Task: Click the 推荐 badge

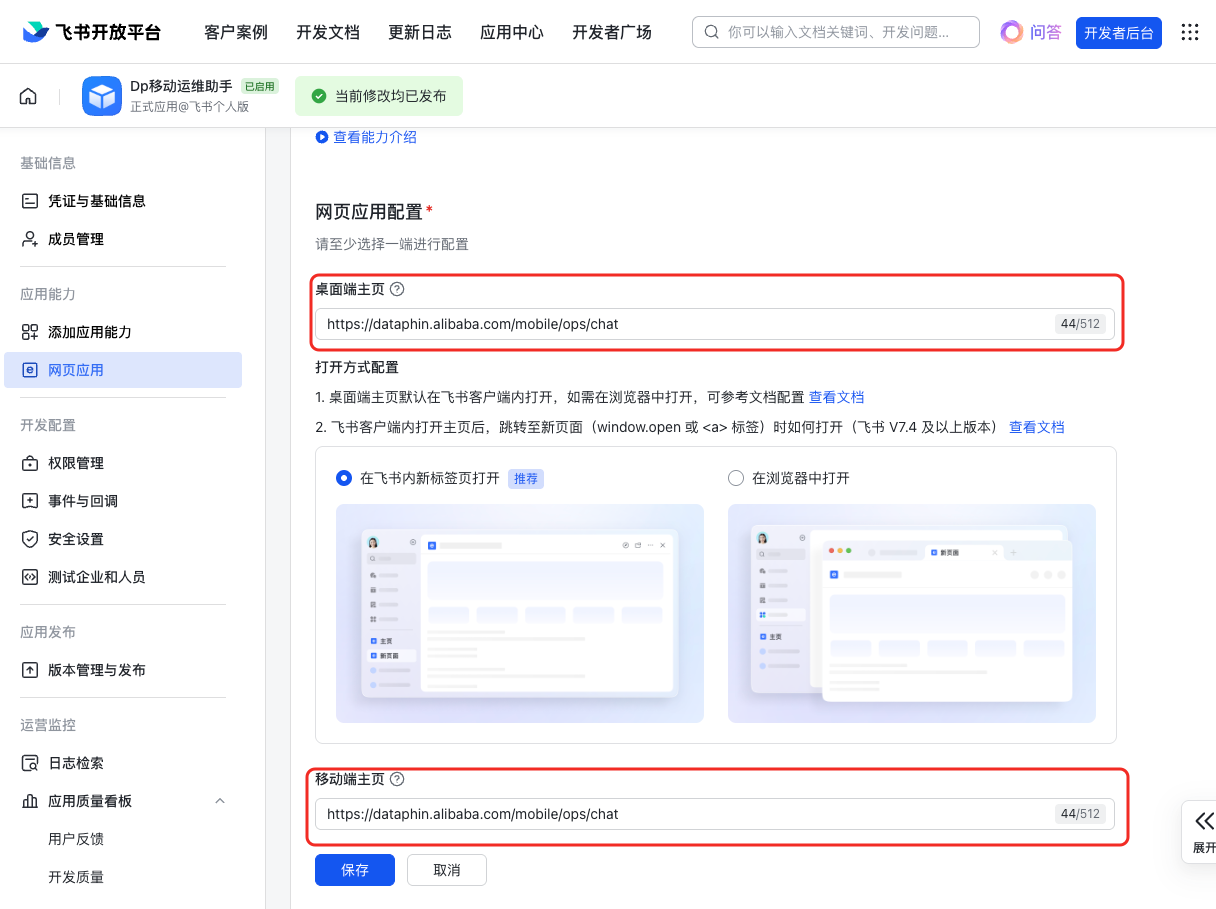Action: pyautogui.click(x=526, y=478)
